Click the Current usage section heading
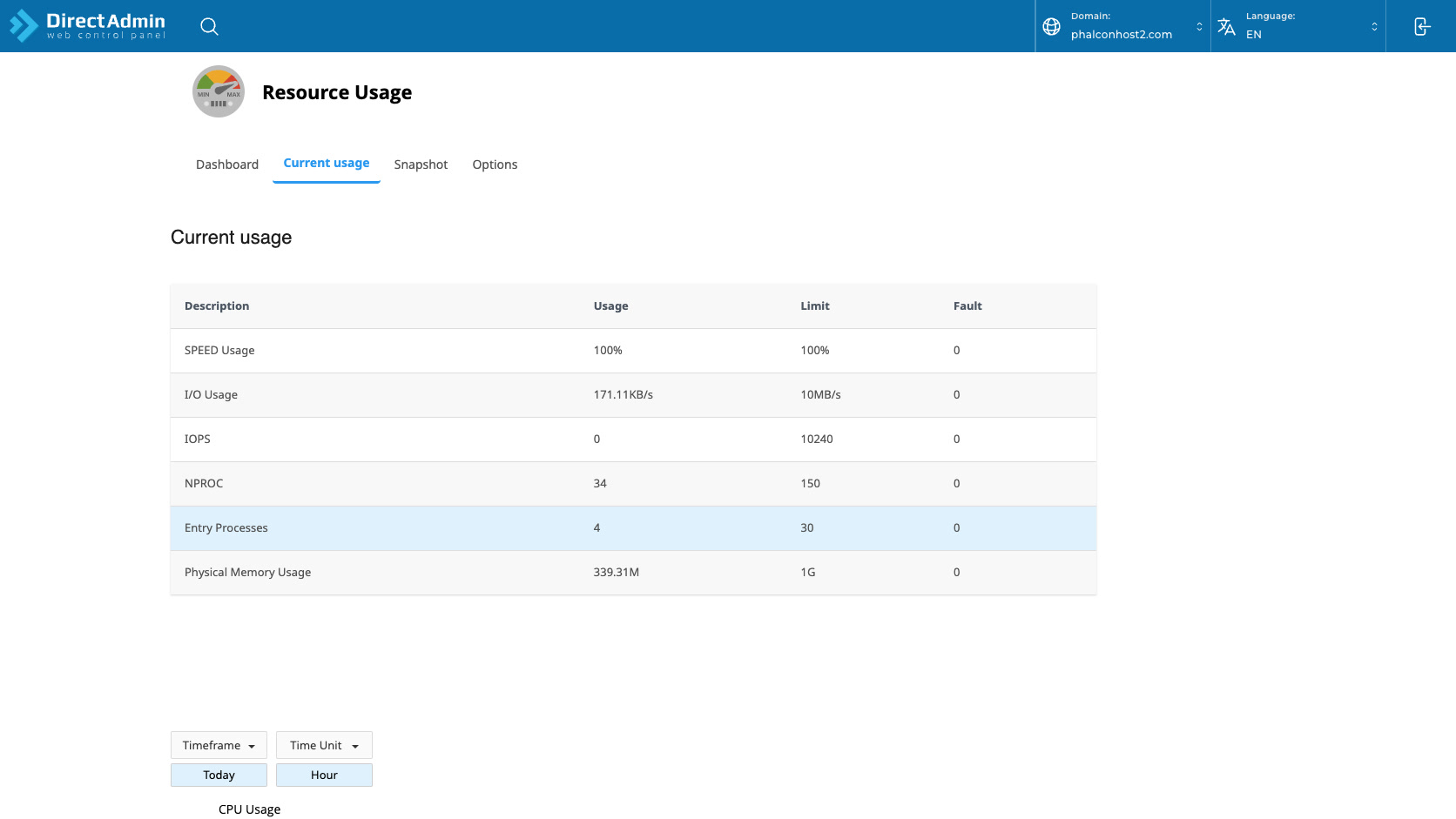 [x=232, y=238]
